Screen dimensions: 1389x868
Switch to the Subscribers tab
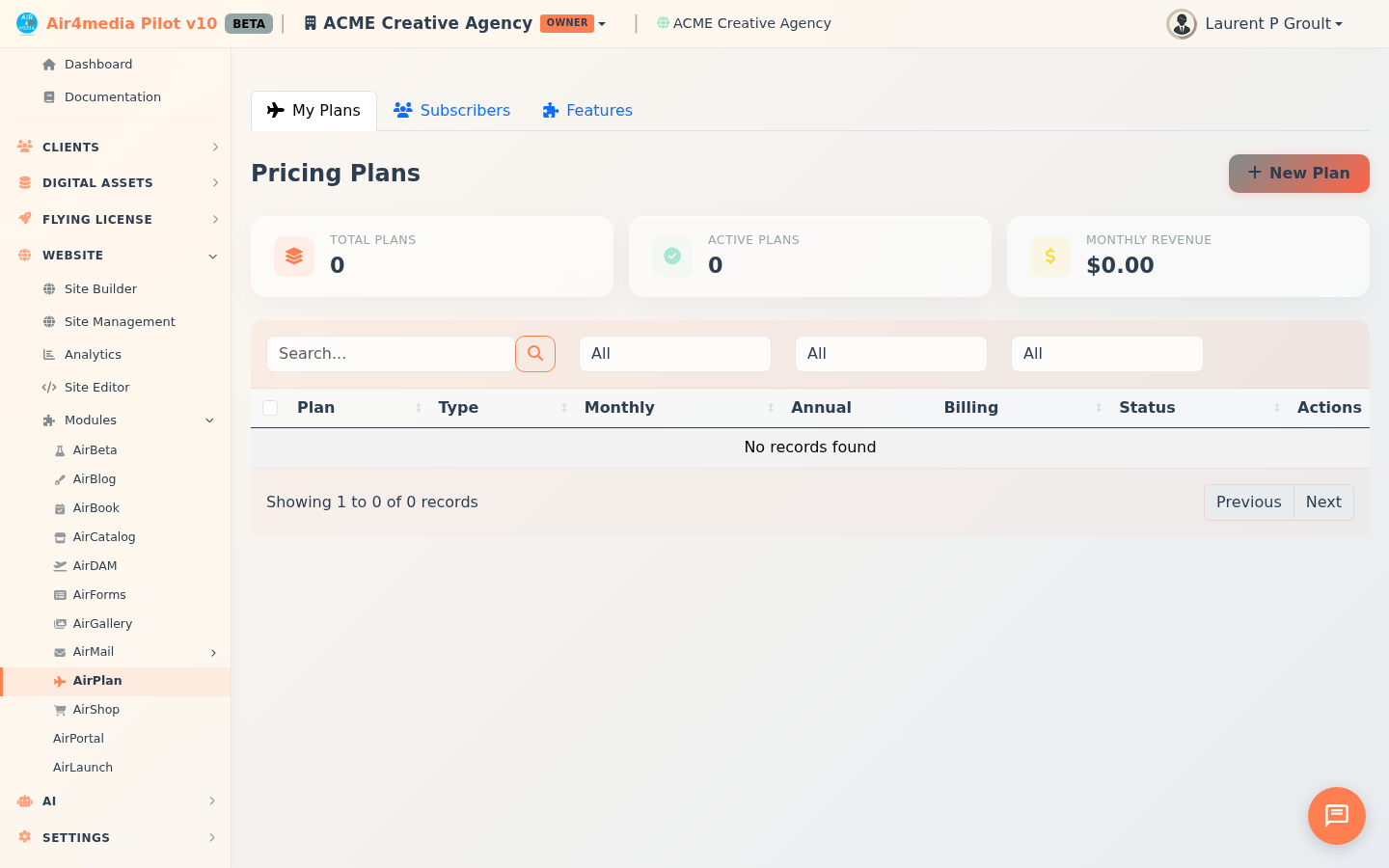pyautogui.click(x=451, y=111)
